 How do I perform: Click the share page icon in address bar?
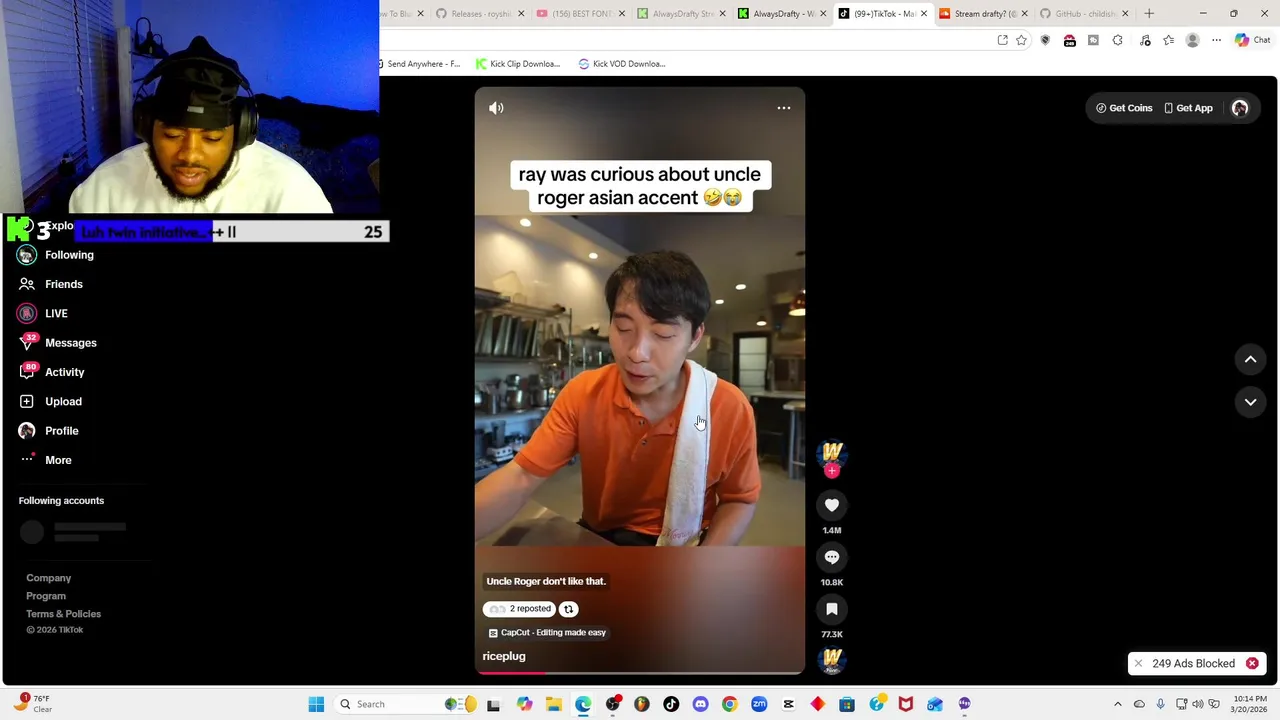pos(1003,40)
